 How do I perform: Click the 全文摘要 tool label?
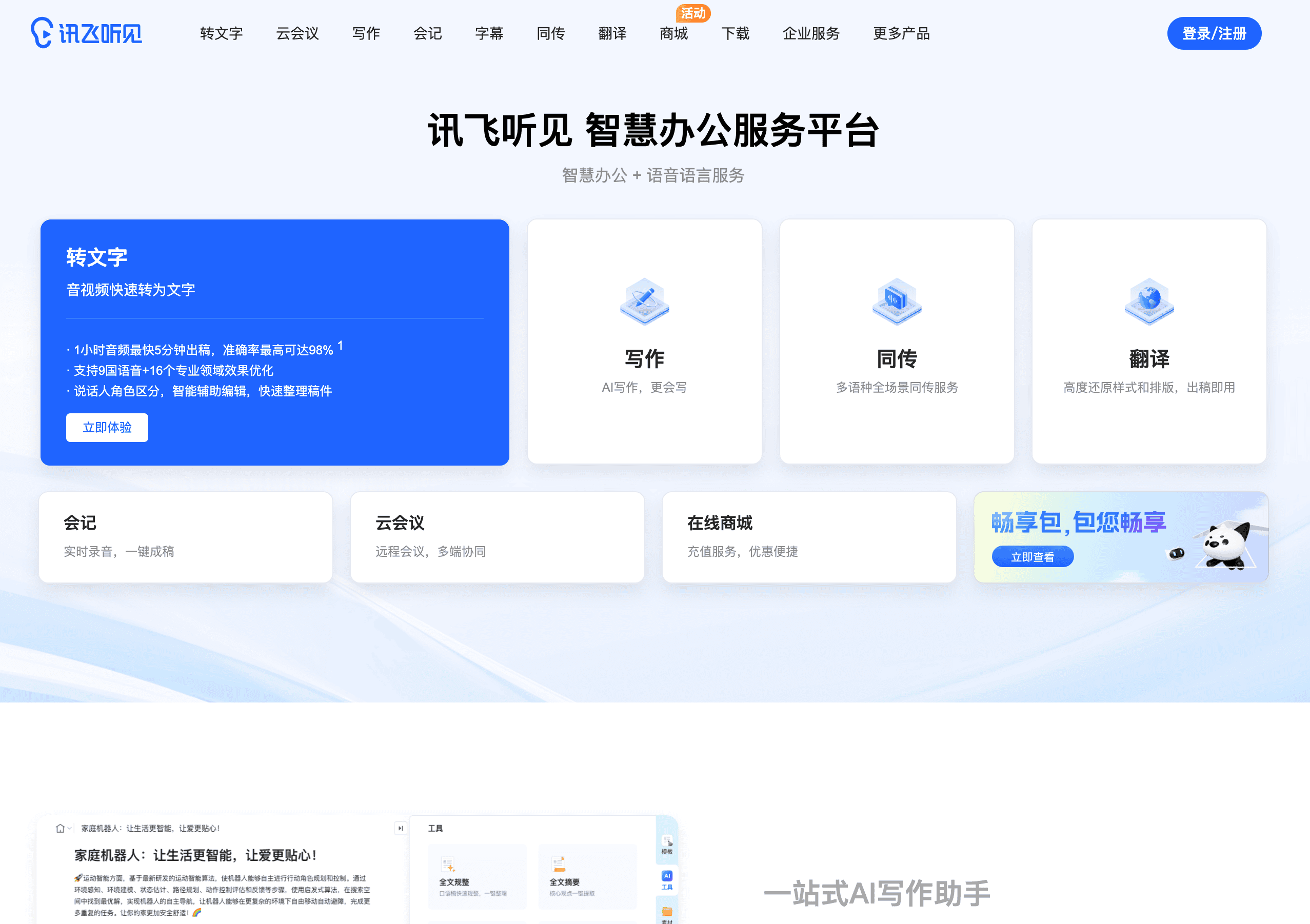pos(564,882)
